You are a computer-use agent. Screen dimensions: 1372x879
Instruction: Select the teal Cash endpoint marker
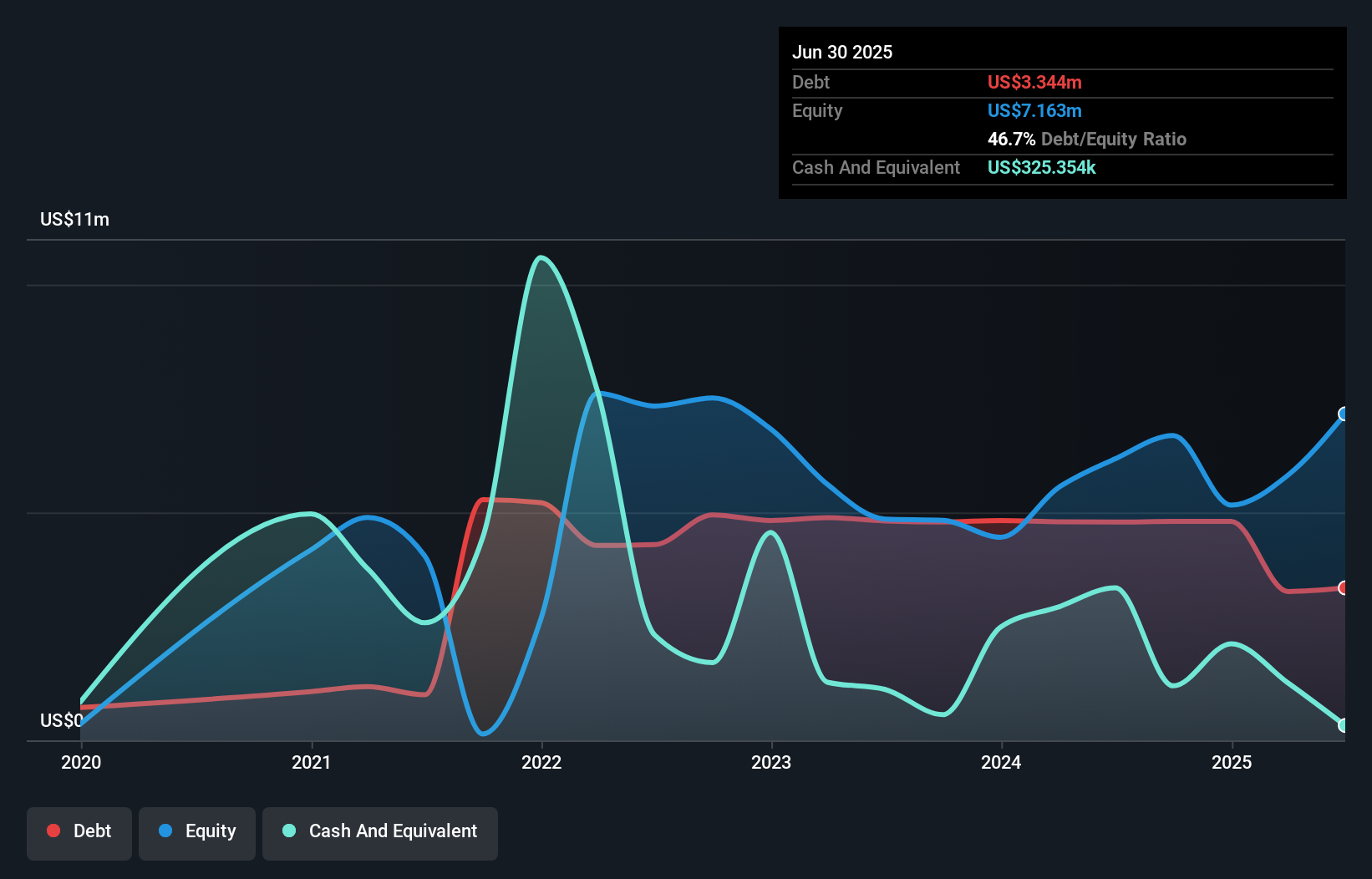point(1343,725)
